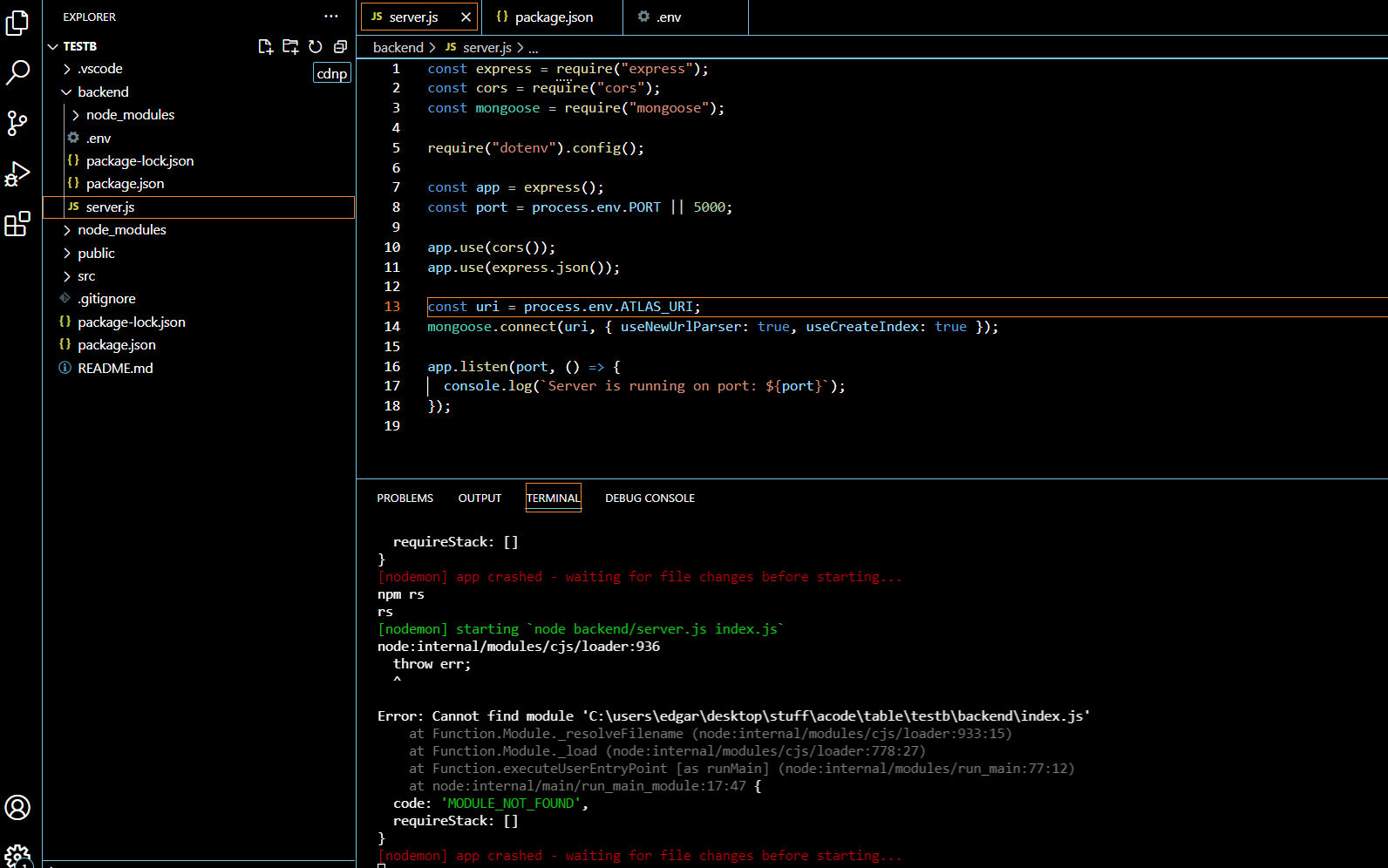Click the Accounts icon

17,808
